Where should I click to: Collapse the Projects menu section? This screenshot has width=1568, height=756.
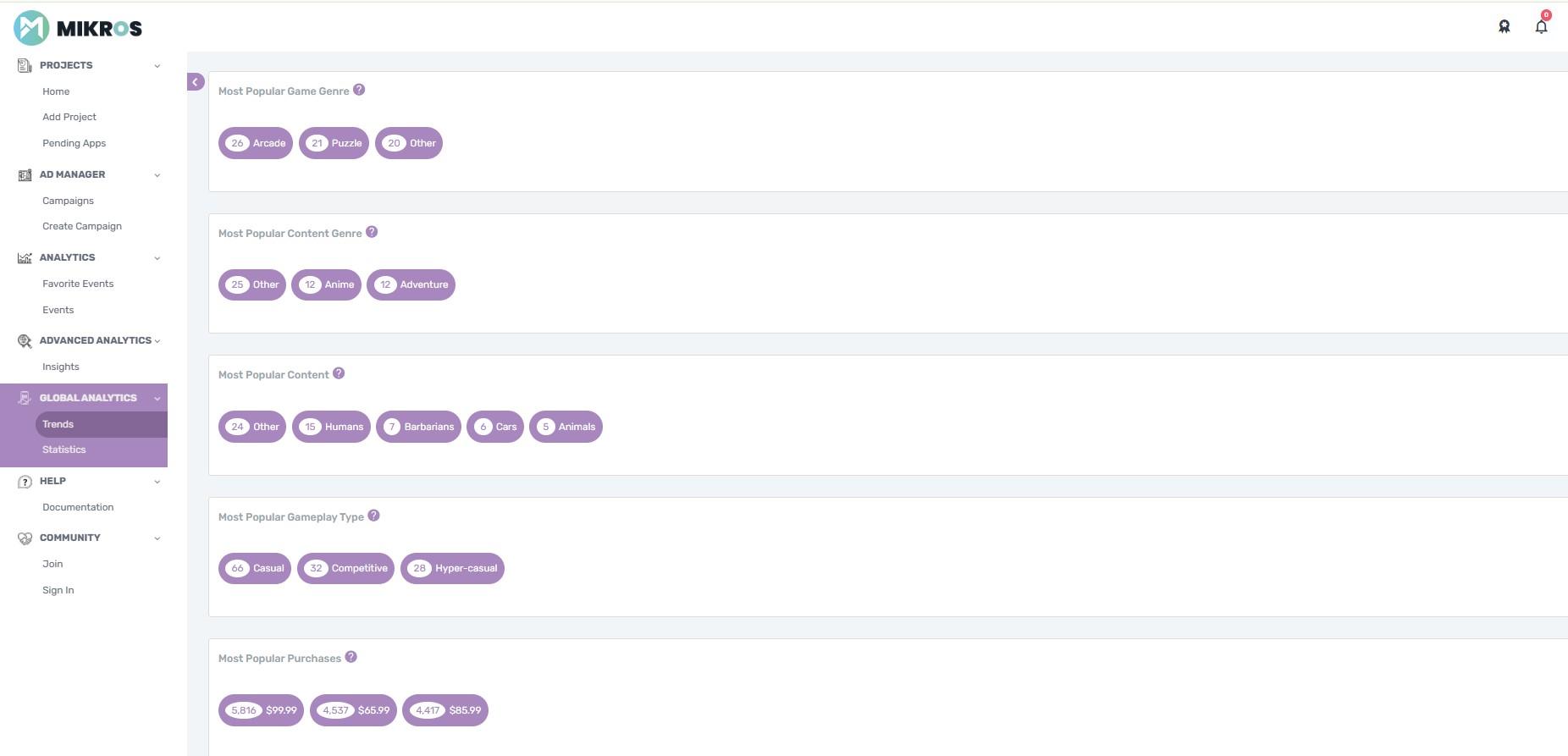point(157,66)
